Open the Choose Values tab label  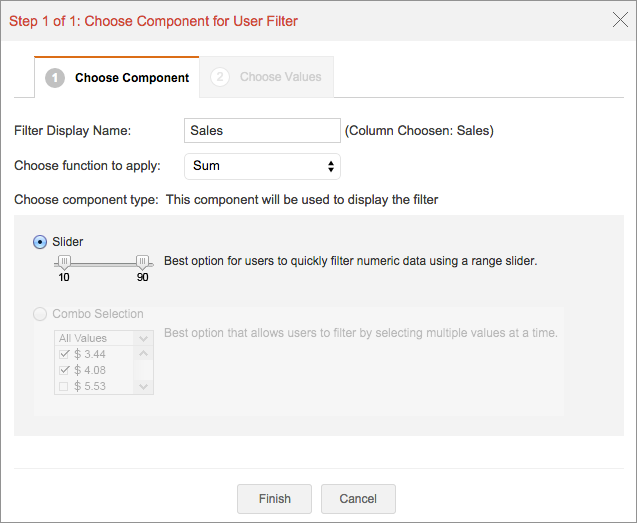click(x=281, y=77)
